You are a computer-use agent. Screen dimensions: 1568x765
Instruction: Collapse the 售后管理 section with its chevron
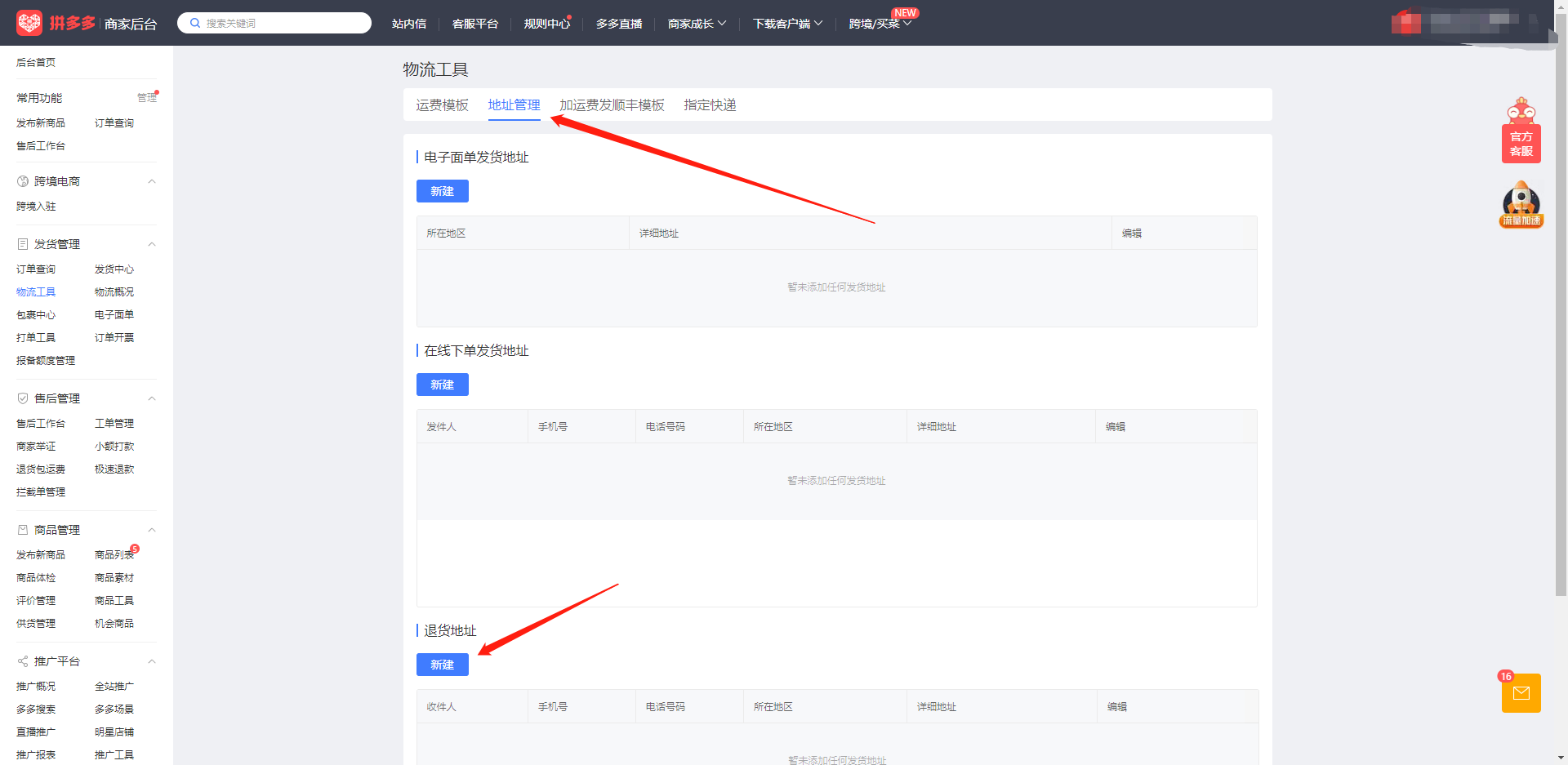pyautogui.click(x=152, y=398)
